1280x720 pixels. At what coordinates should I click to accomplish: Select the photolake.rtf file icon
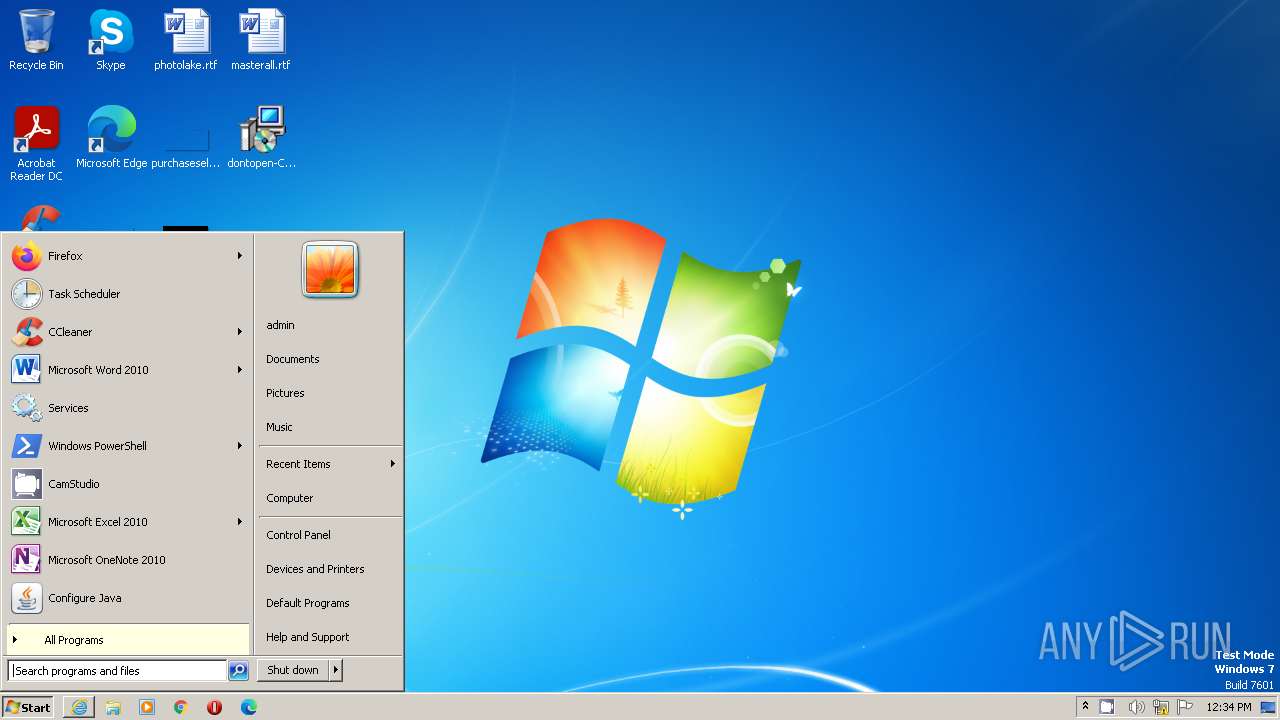185,40
